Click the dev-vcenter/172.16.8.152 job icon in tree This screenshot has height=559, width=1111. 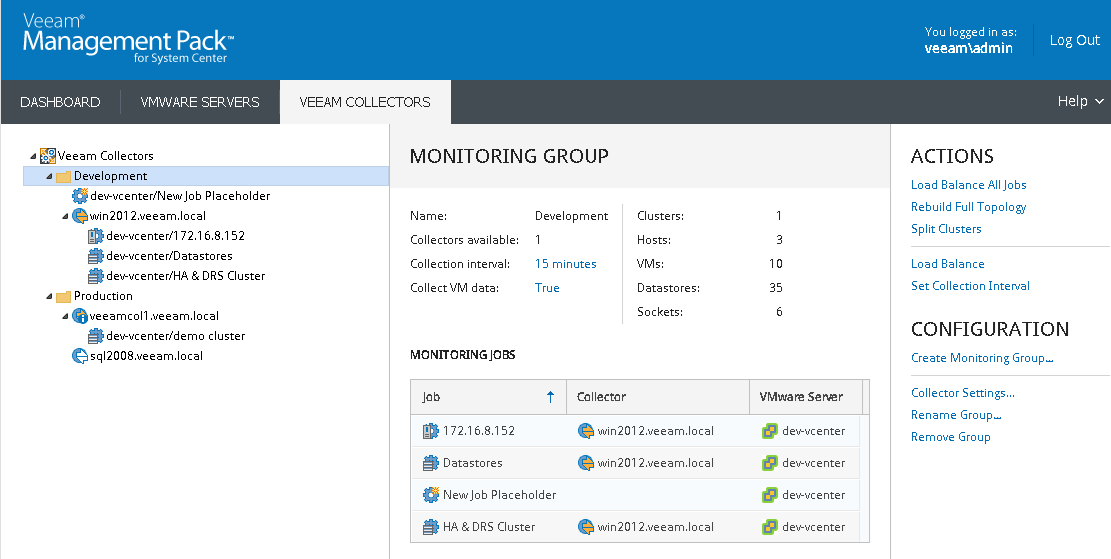(x=96, y=236)
